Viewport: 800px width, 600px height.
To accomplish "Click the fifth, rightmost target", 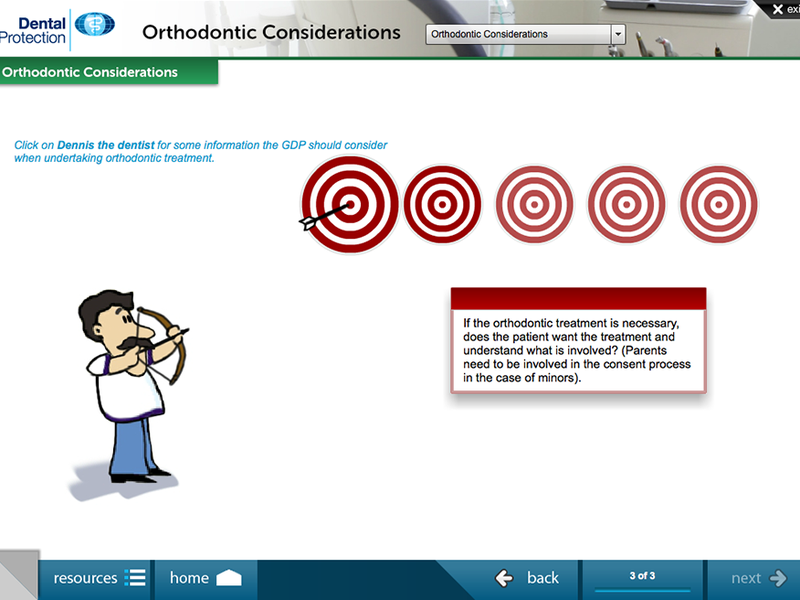I will point(718,204).
